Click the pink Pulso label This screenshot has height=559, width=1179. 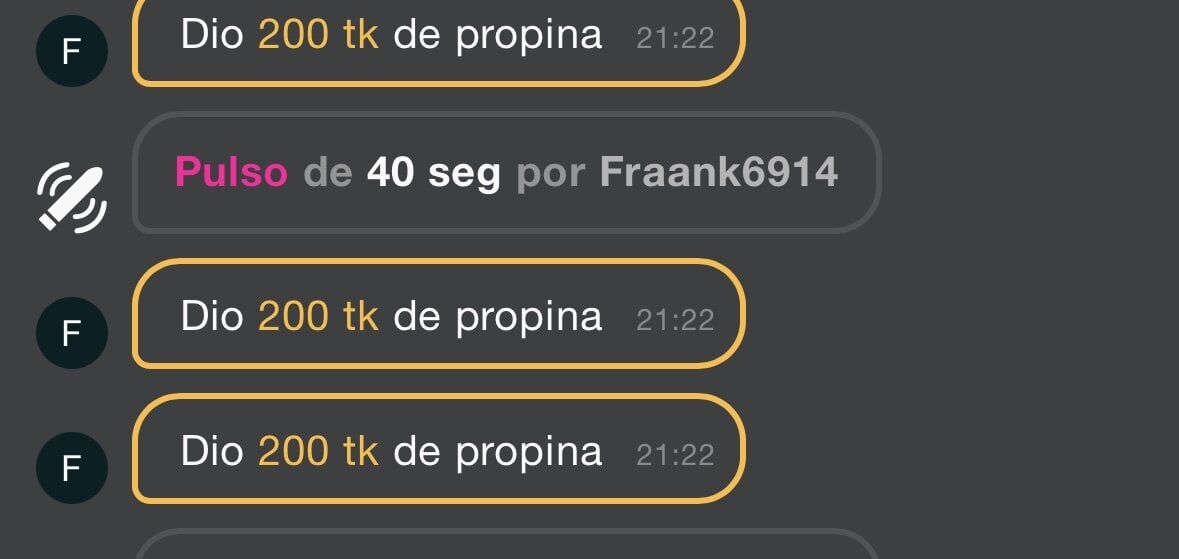(x=232, y=172)
